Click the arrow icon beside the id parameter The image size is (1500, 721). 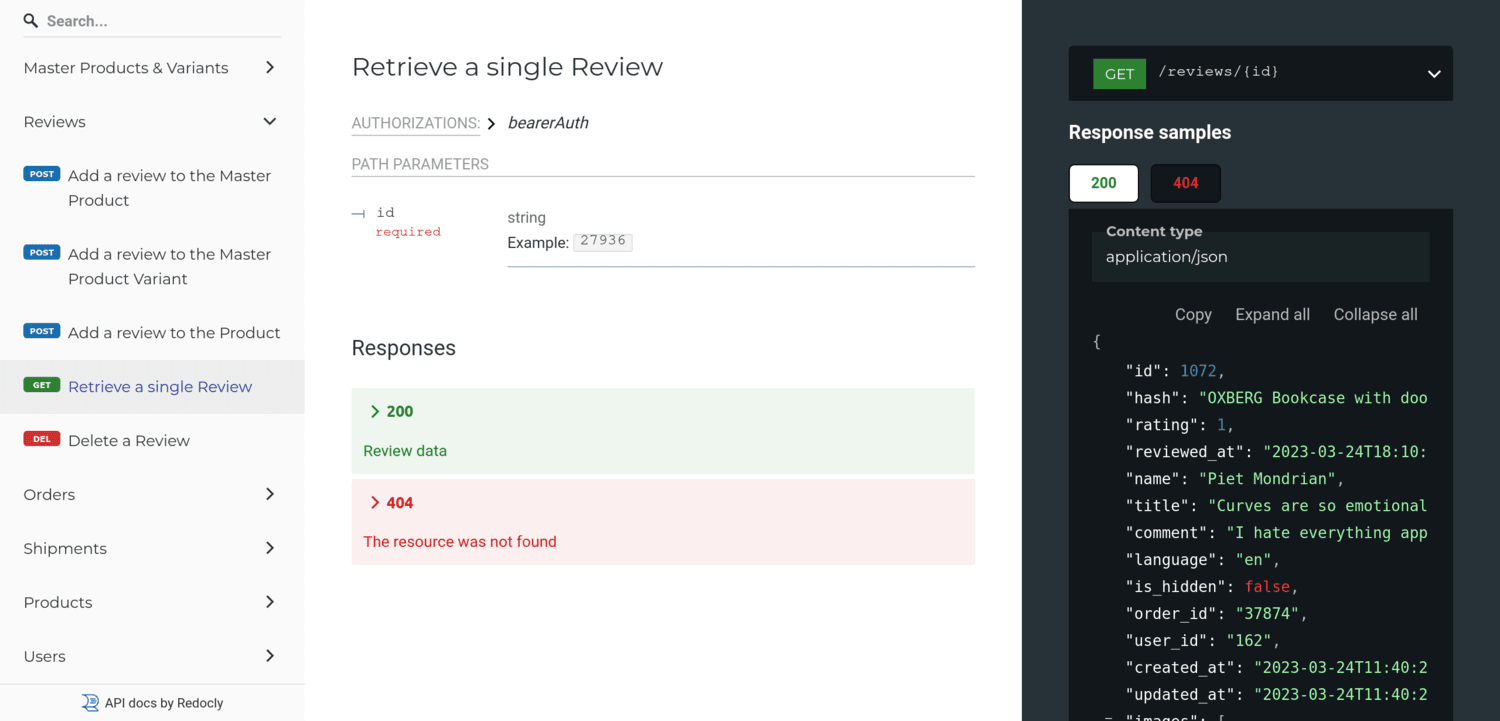tap(358, 212)
